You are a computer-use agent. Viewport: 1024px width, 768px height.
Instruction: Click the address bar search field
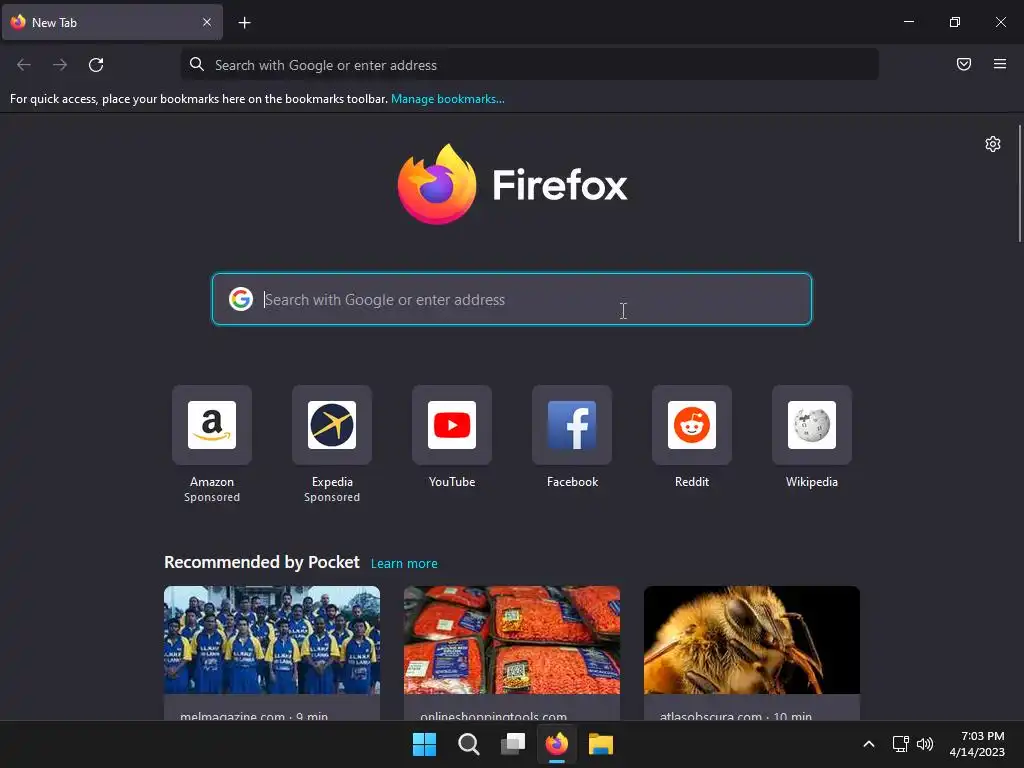[530, 65]
